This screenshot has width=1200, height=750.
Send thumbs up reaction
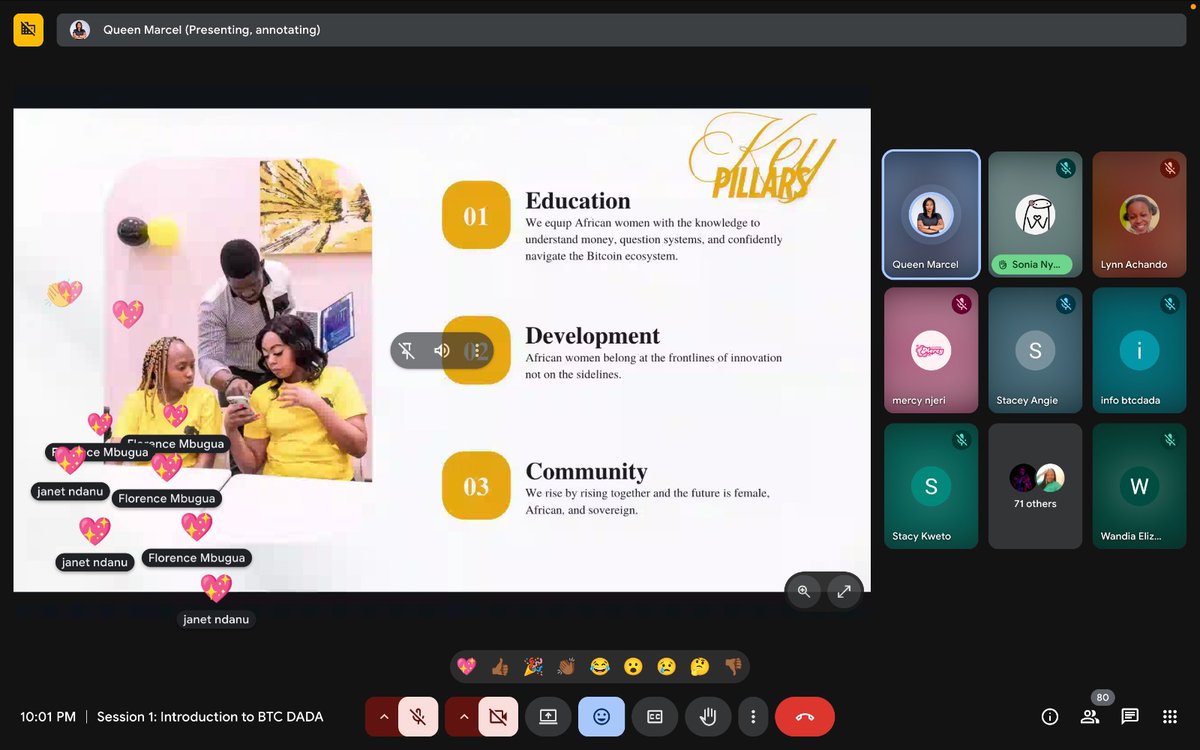(x=500, y=666)
